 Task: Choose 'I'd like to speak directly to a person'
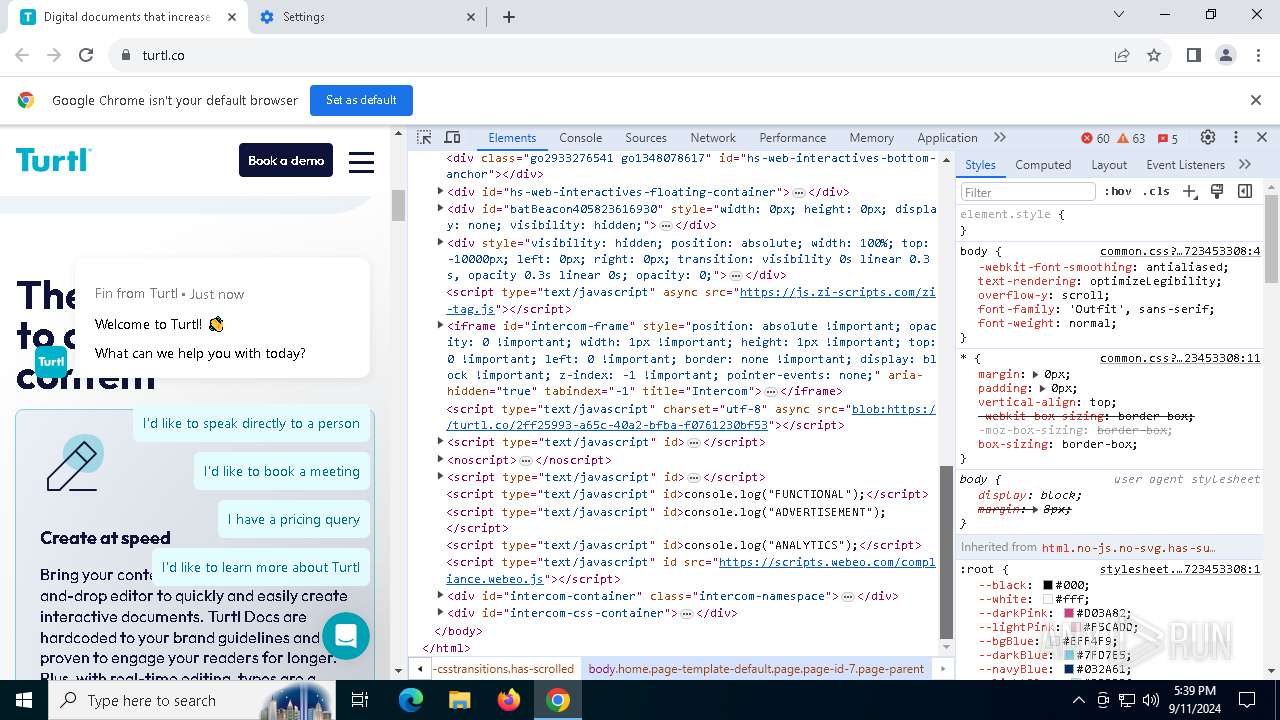point(251,423)
